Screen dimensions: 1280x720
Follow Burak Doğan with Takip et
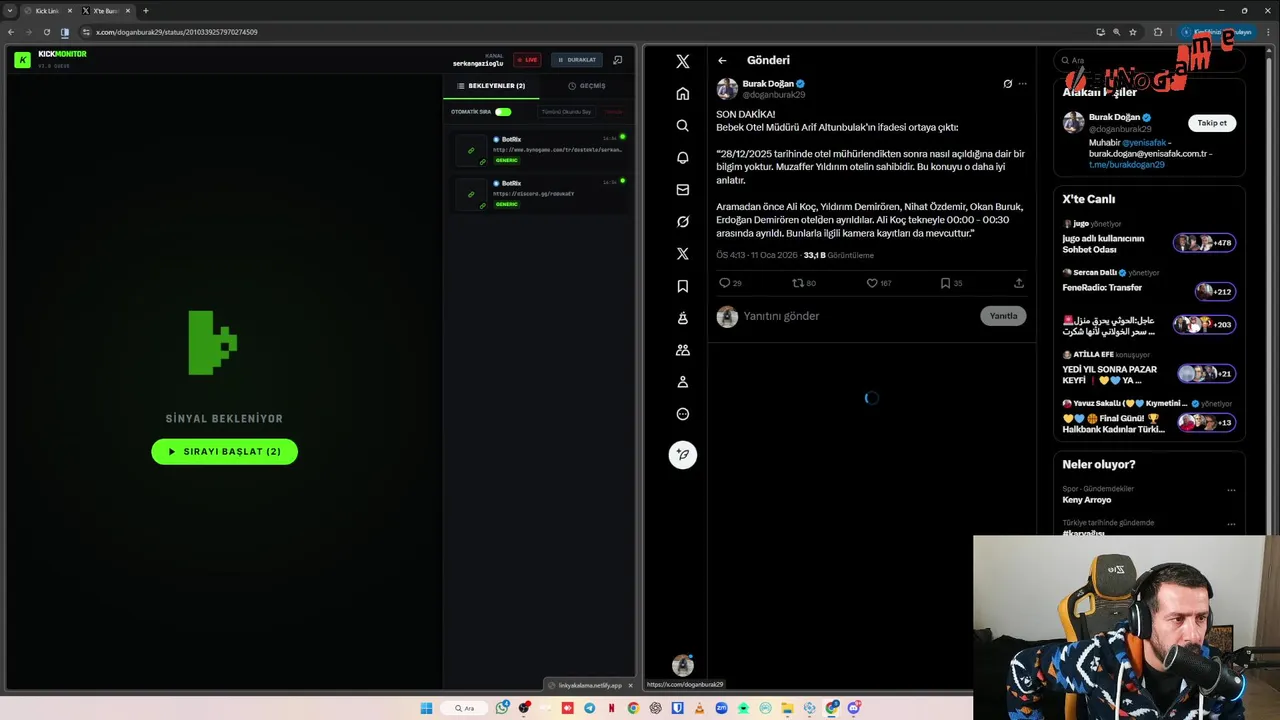tap(1212, 123)
